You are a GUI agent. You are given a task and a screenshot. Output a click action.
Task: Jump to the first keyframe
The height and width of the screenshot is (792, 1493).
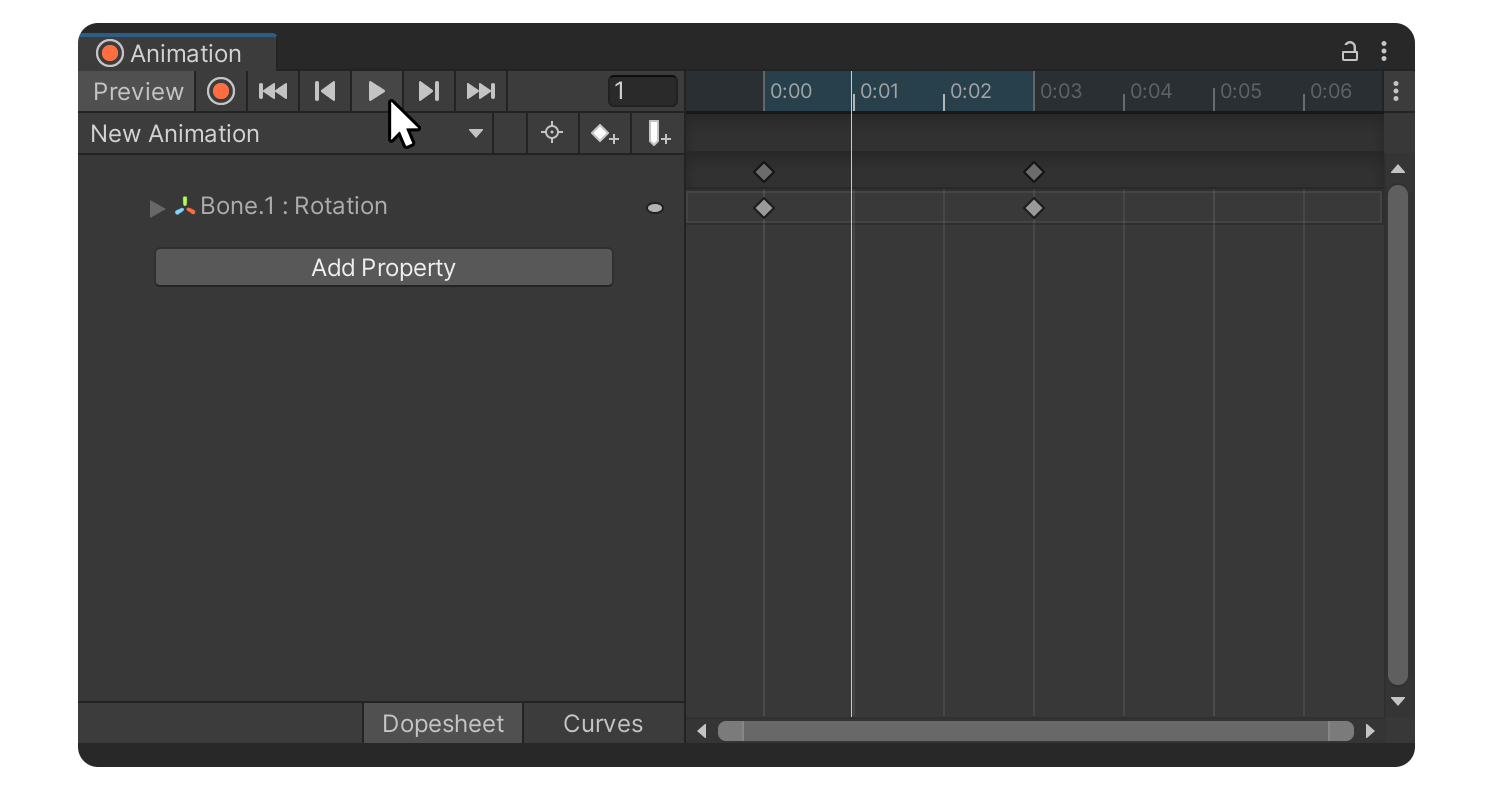(x=273, y=92)
